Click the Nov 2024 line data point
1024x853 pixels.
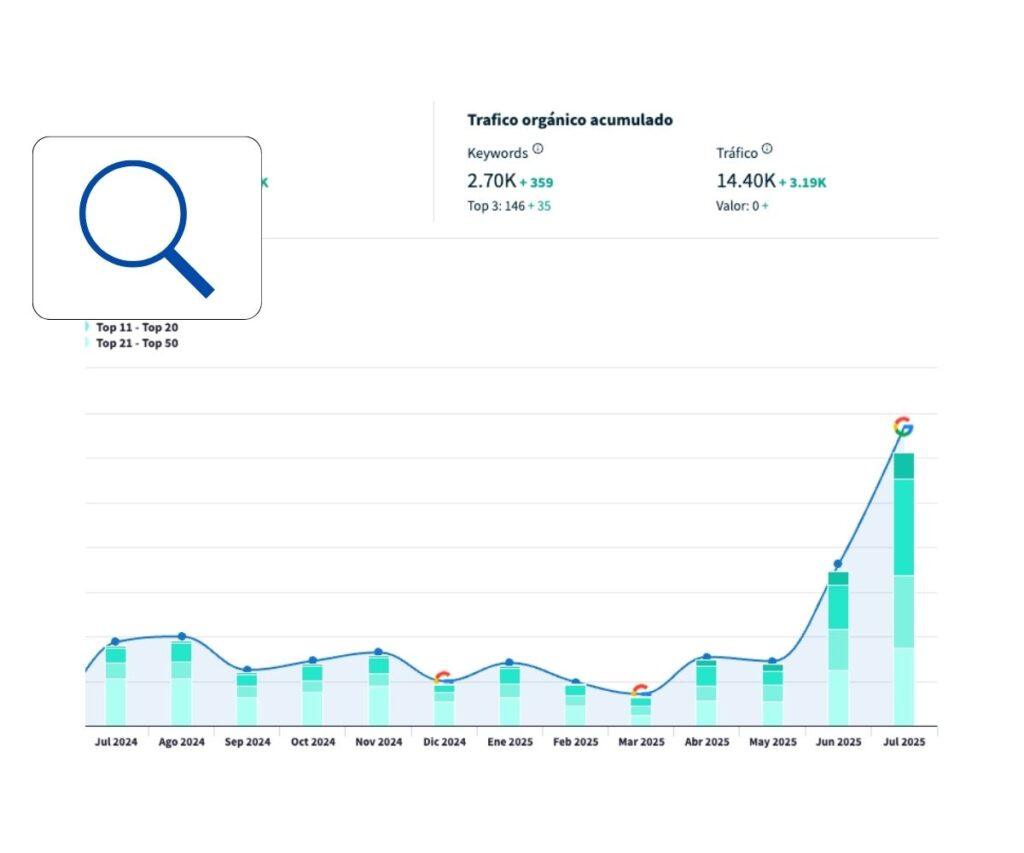(378, 652)
